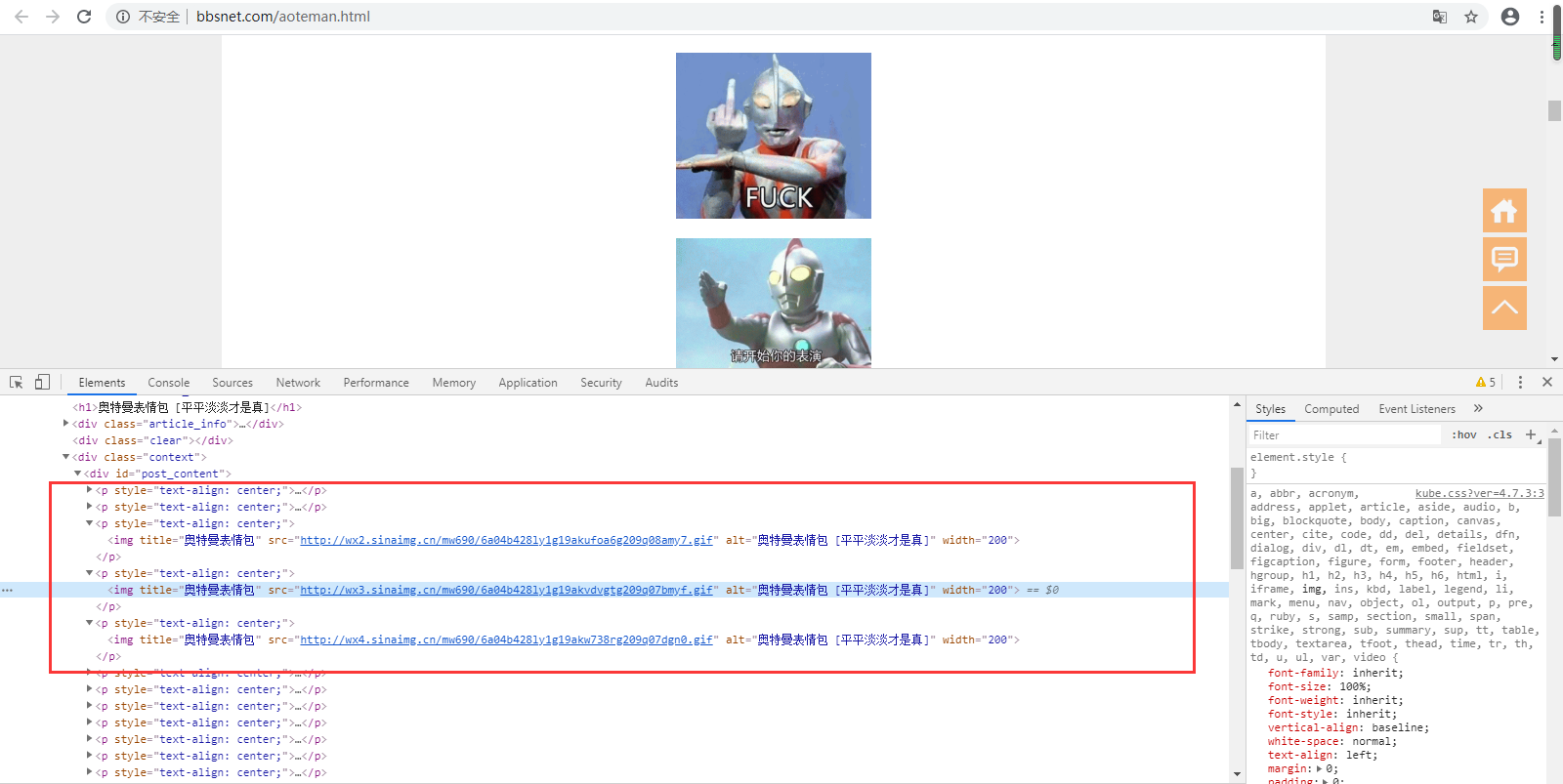
Task: Select the Event Listeners pane tab
Action: pos(1416,409)
